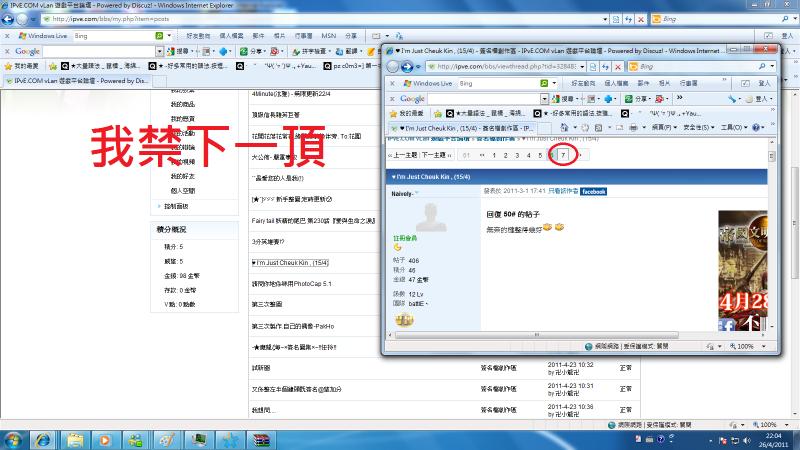Close Google toolbar in front window
Image resolution: width=800 pixels, height=450 pixels.
point(392,98)
